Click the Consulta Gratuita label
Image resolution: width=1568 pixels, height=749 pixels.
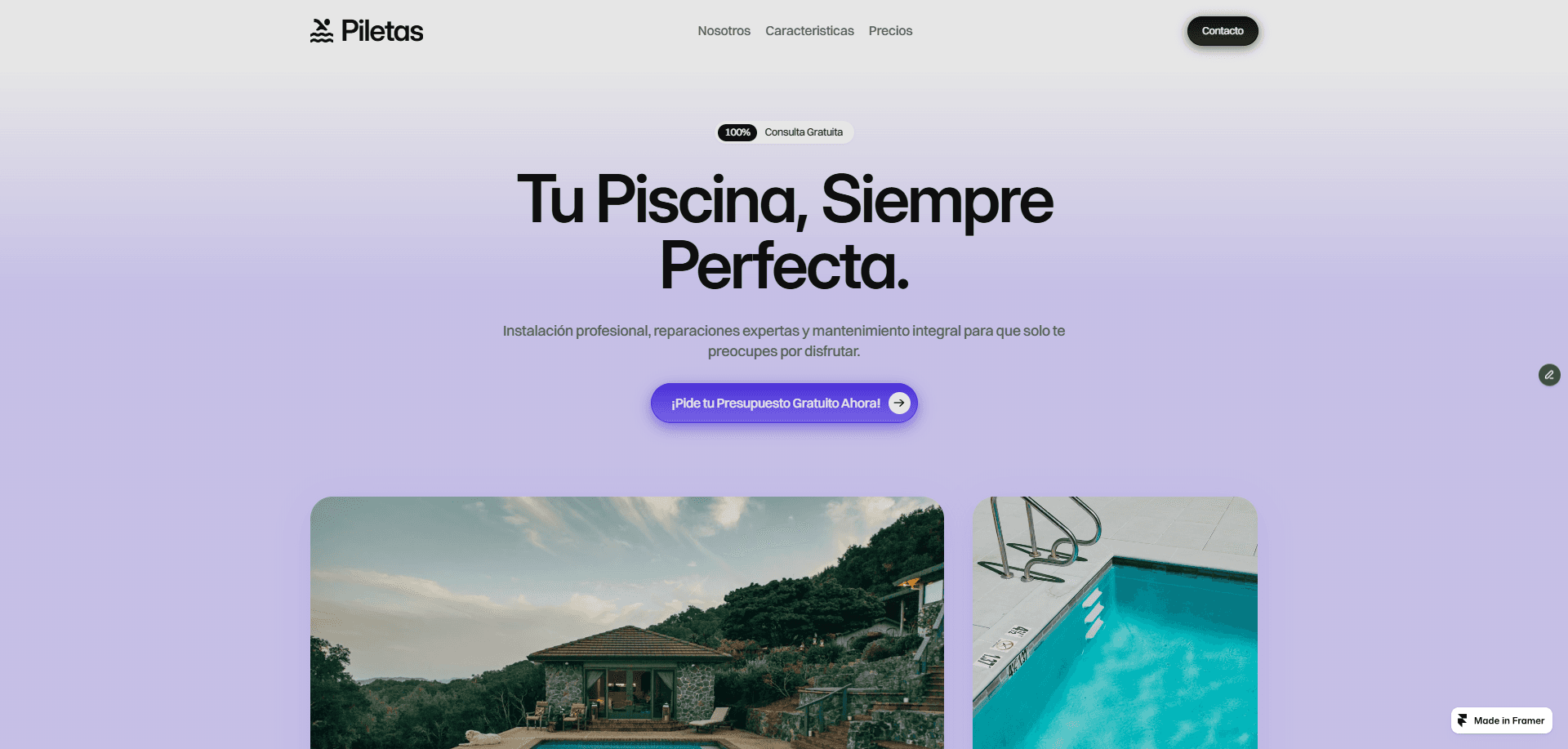click(804, 132)
